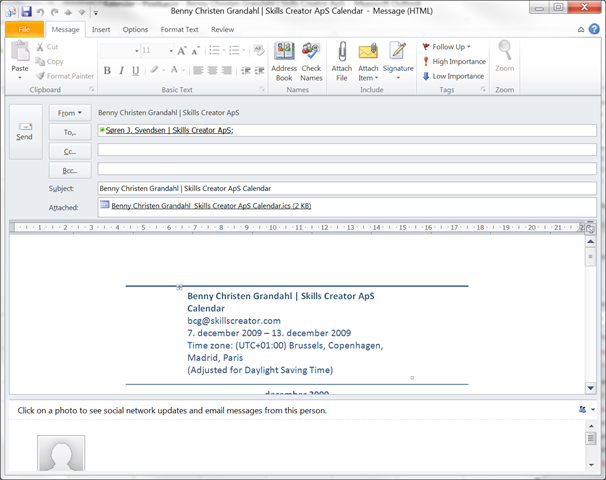Screen dimensions: 606x480
Task: Open Outlook Help question mark icon
Action: [x=594, y=29]
